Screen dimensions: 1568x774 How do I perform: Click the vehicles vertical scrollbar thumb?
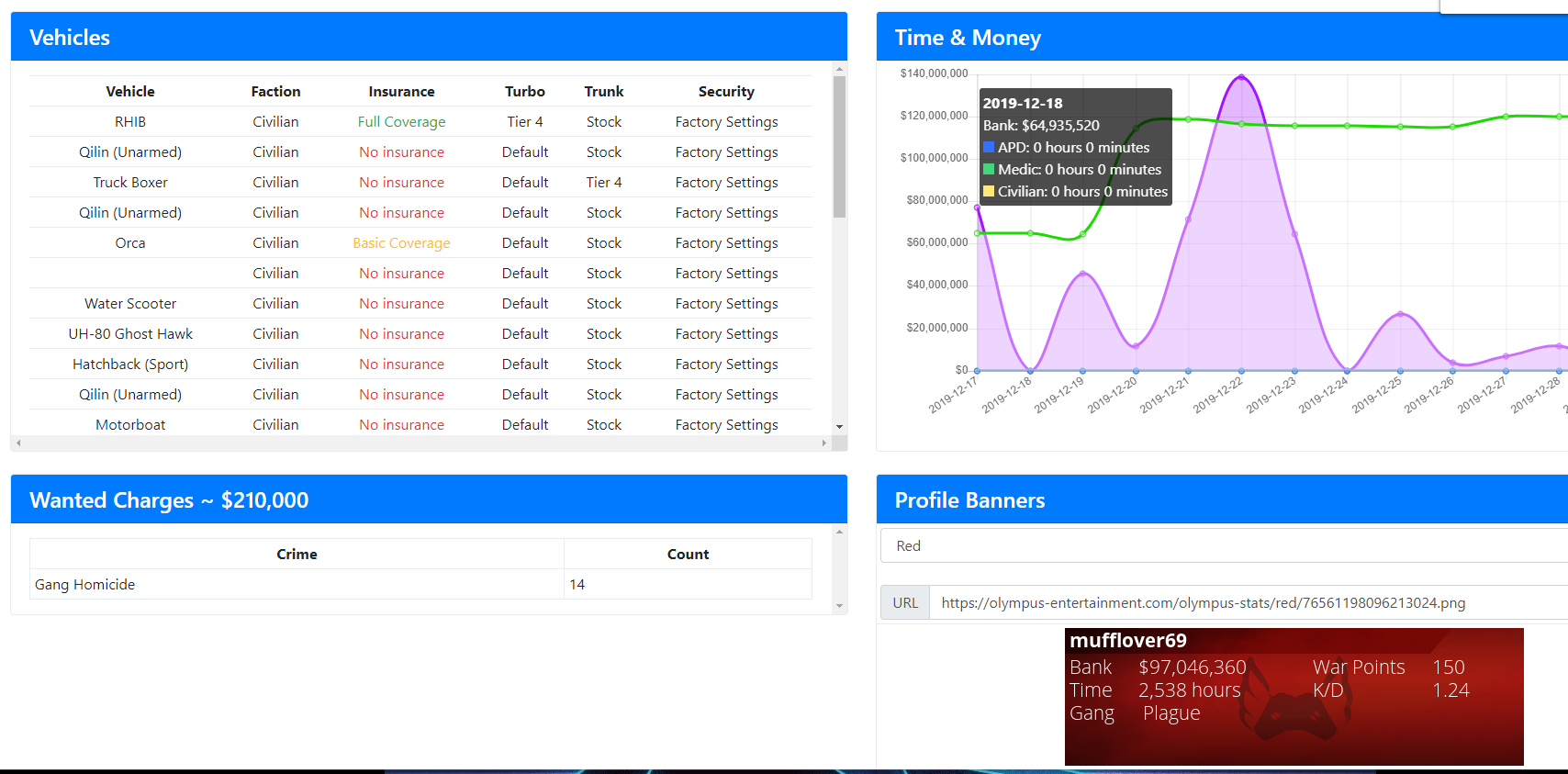click(839, 147)
